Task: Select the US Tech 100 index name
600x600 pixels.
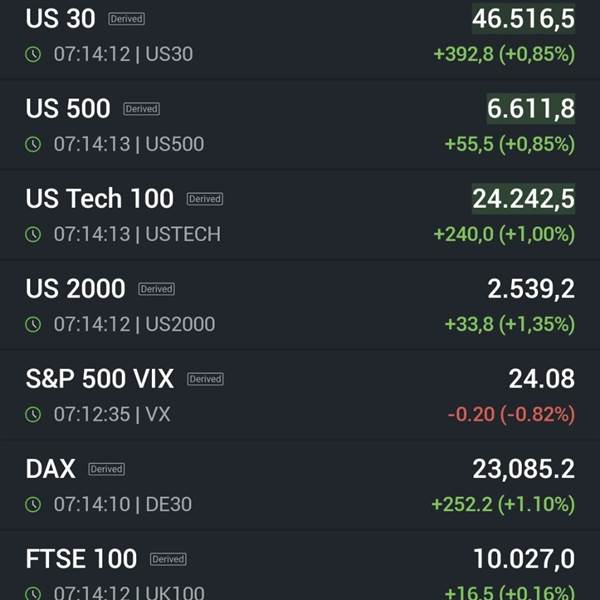Action: click(100, 199)
